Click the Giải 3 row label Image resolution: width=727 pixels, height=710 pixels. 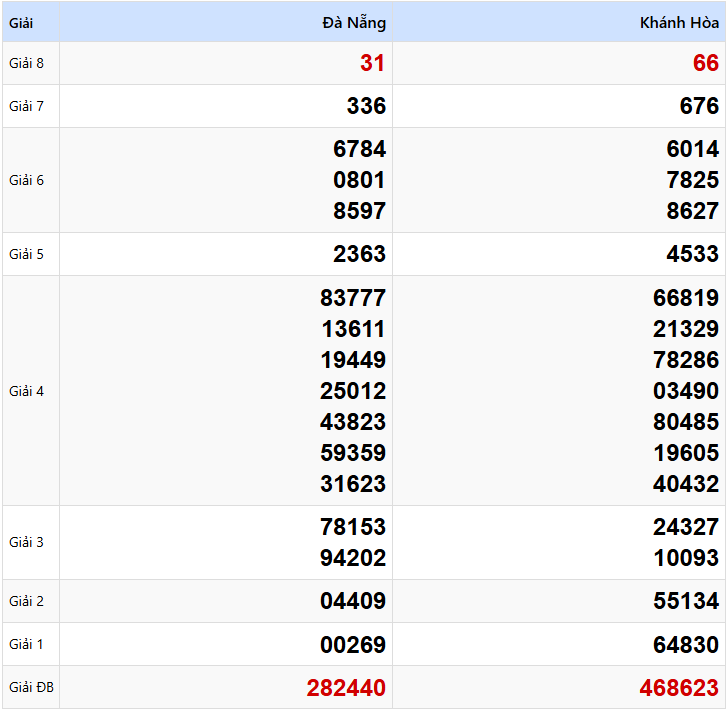pyautogui.click(x=26, y=542)
